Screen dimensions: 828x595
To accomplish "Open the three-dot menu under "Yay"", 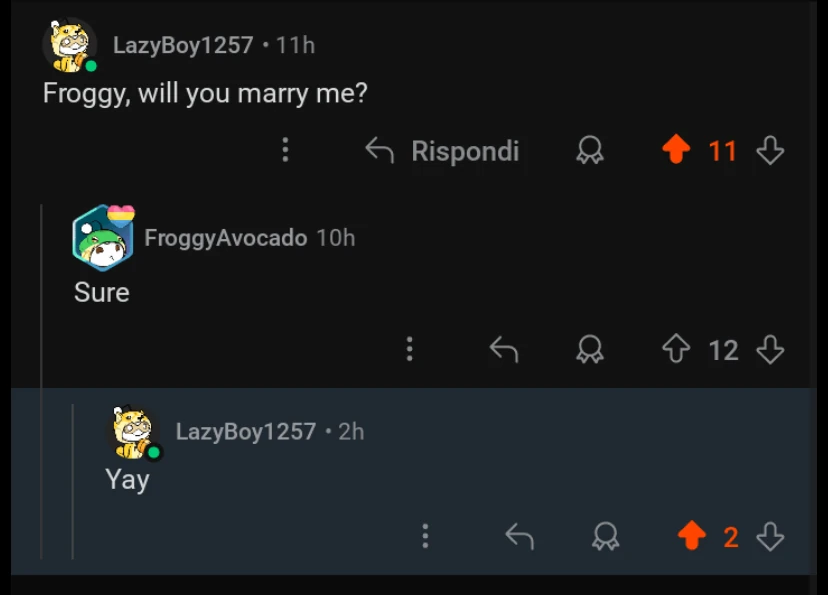I will (425, 537).
